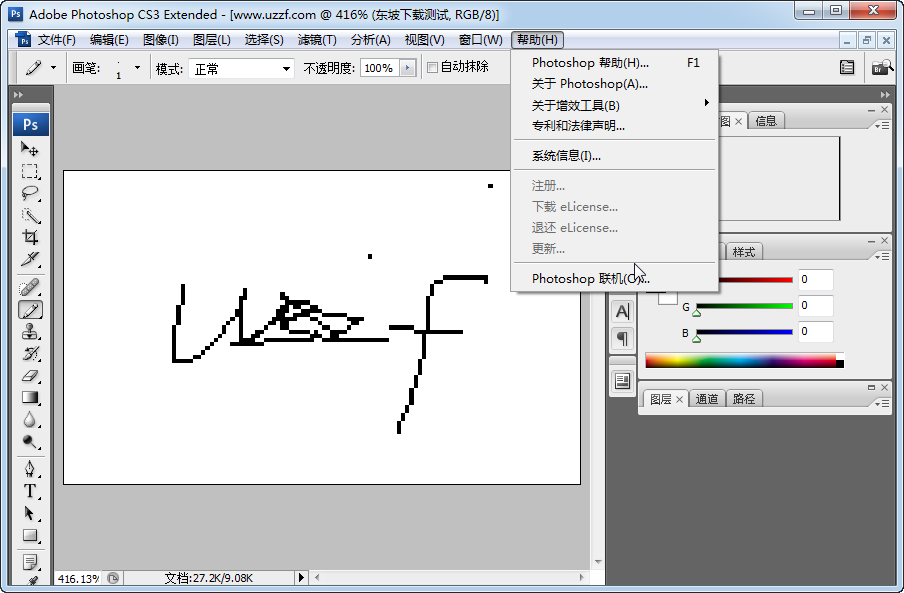
Task: Open the 图层(L) menu
Action: click(212, 40)
